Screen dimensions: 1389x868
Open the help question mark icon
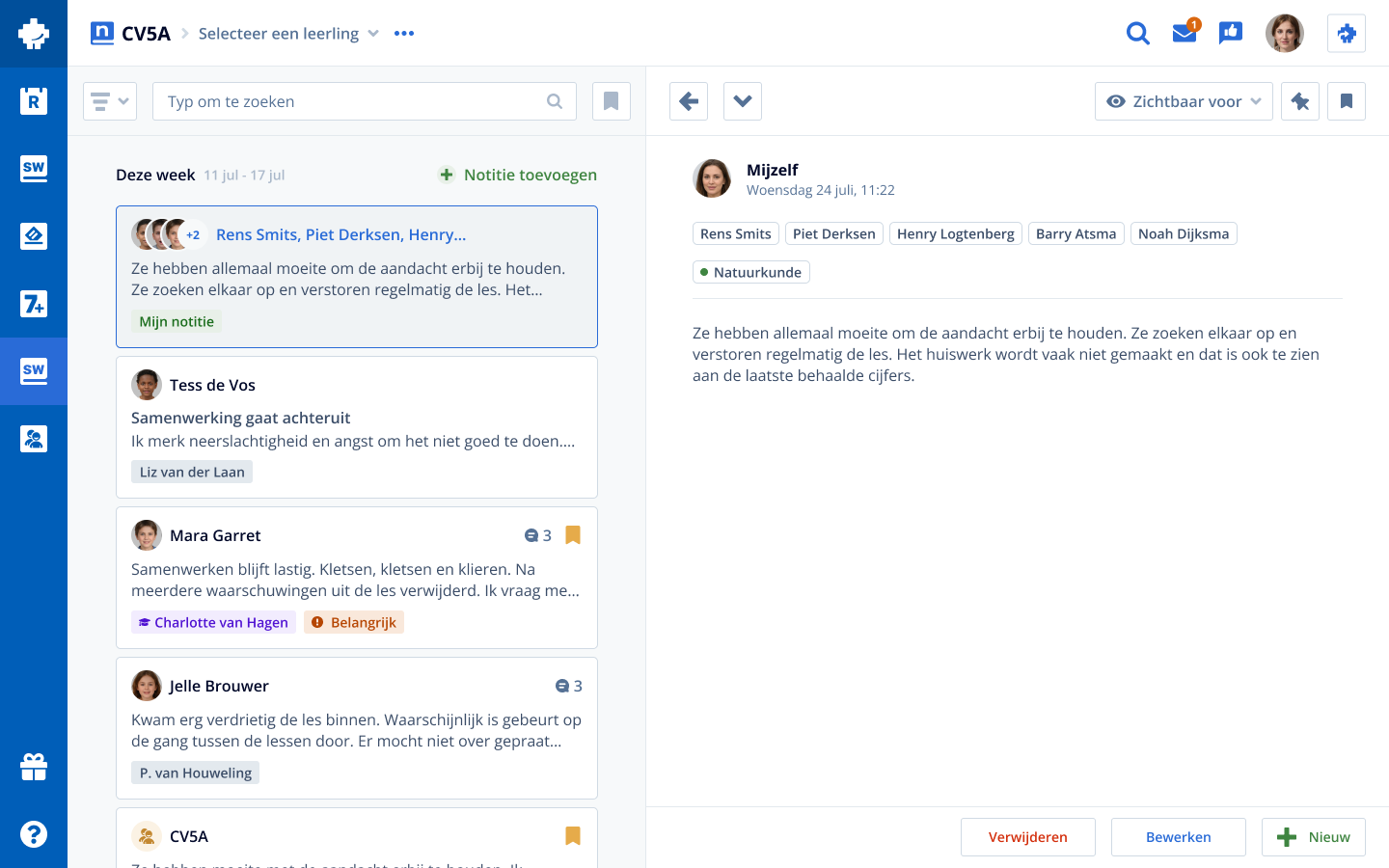(x=34, y=834)
